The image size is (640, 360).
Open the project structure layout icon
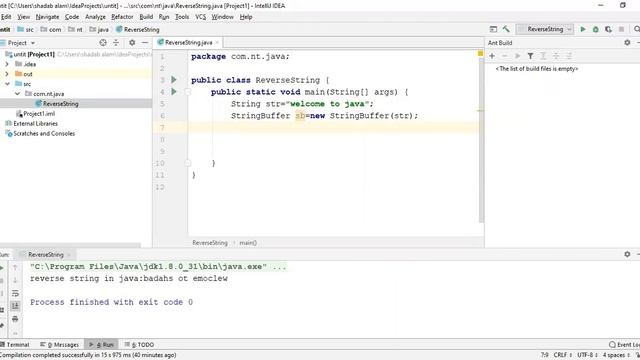pyautogui.click(x=493, y=29)
